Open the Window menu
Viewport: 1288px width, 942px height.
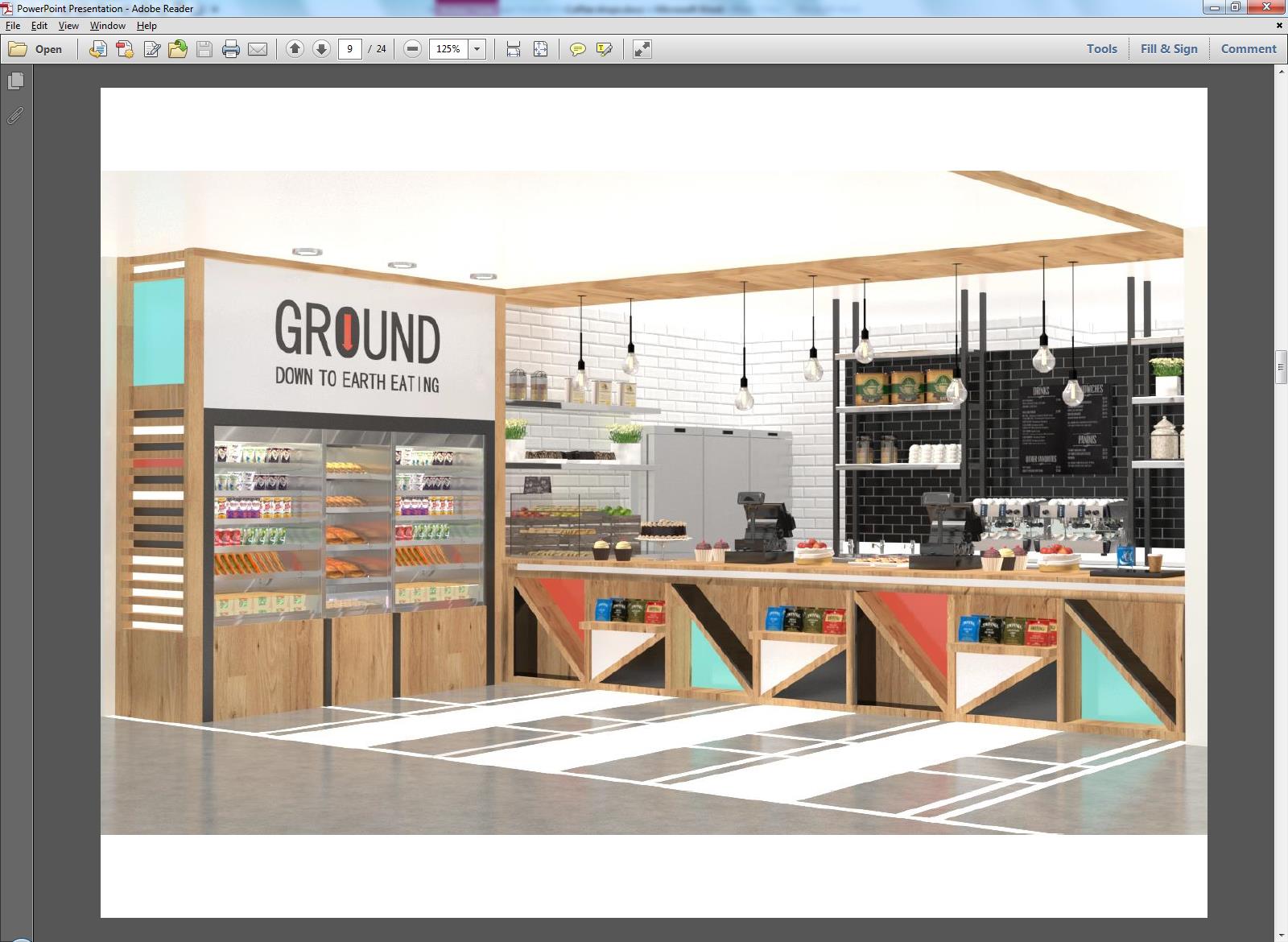tap(107, 26)
